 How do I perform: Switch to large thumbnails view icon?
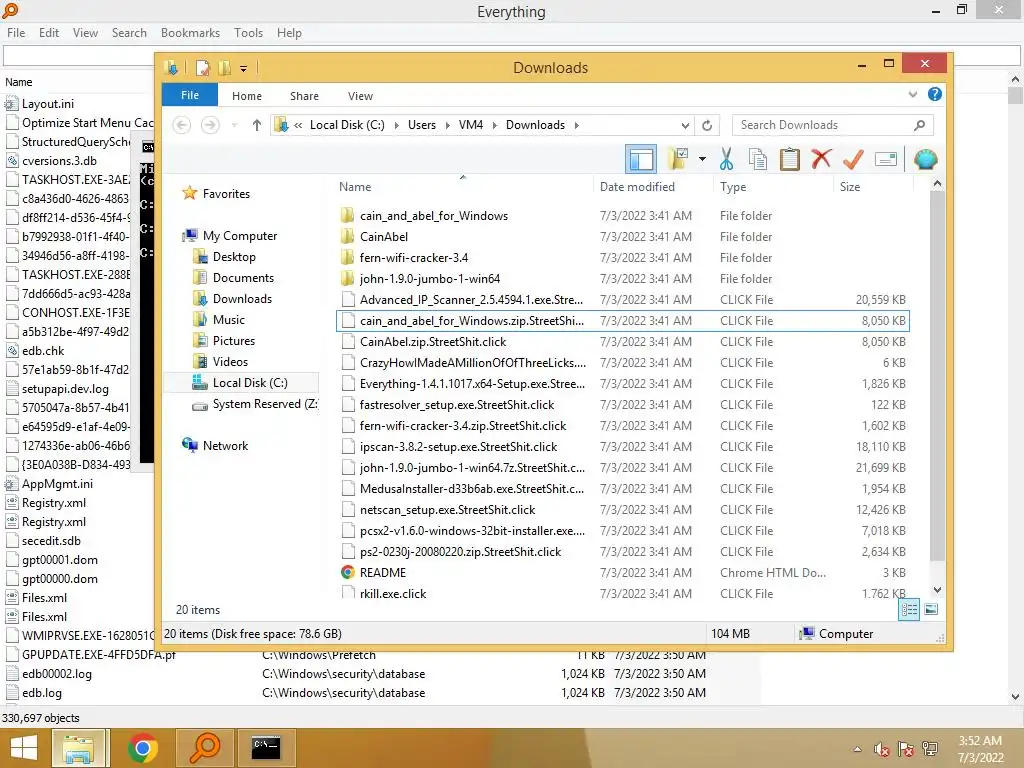(x=931, y=609)
